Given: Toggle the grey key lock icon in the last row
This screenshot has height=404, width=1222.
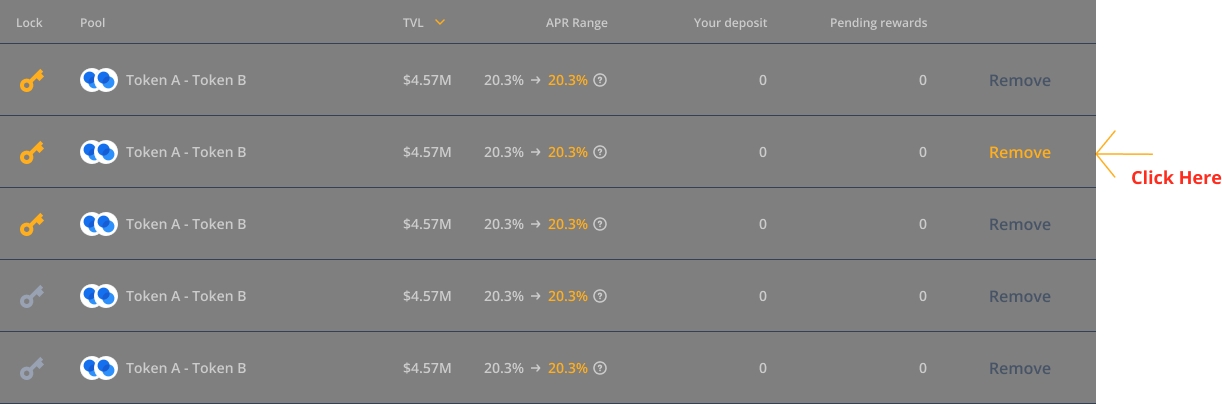Looking at the screenshot, I should click(x=32, y=369).
